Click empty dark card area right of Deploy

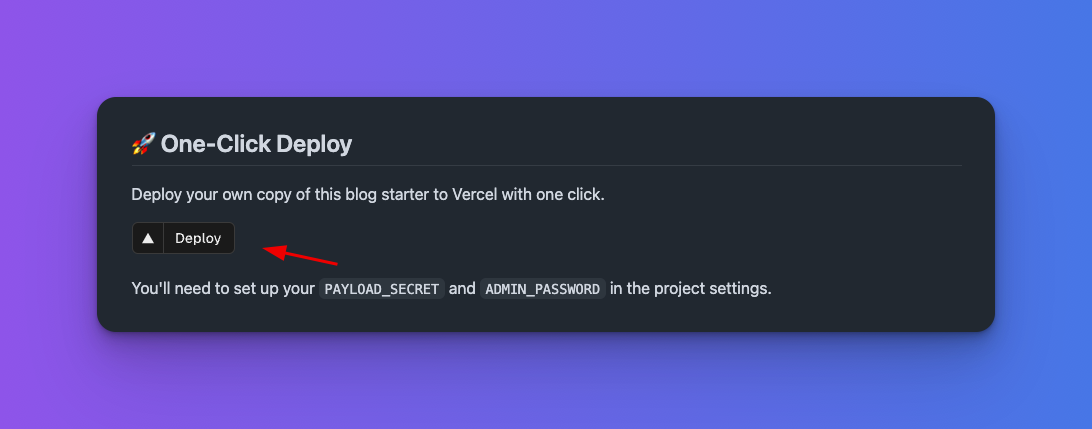600,239
